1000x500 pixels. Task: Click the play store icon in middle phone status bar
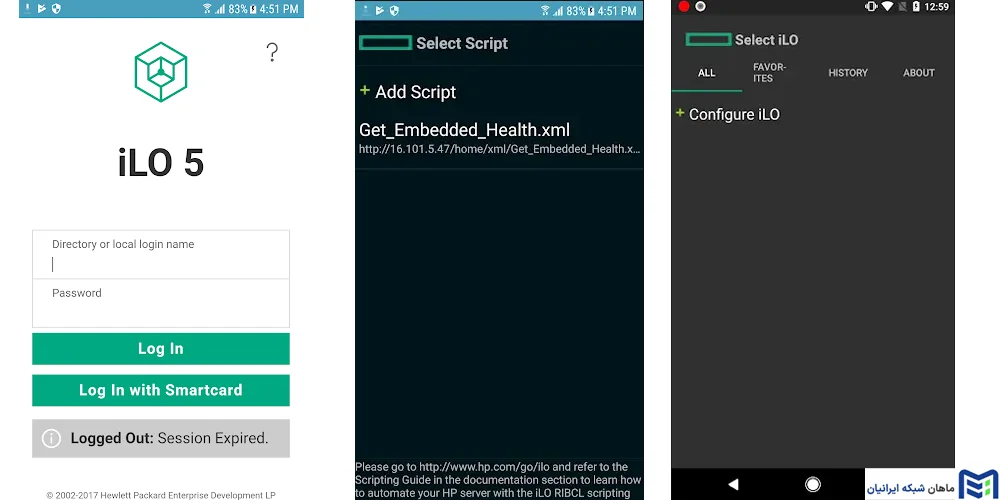coord(380,10)
